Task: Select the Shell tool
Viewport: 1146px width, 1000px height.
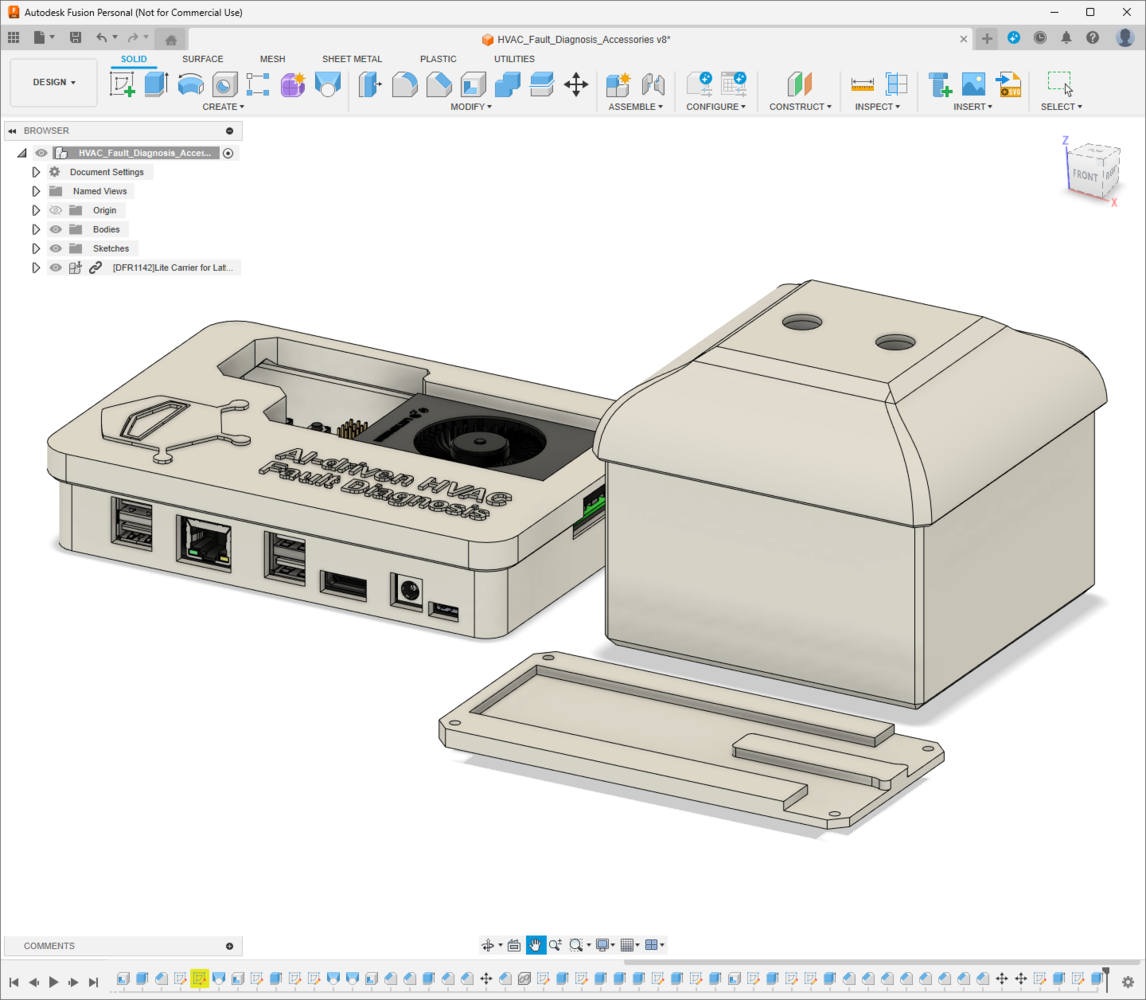Action: pyautogui.click(x=473, y=84)
